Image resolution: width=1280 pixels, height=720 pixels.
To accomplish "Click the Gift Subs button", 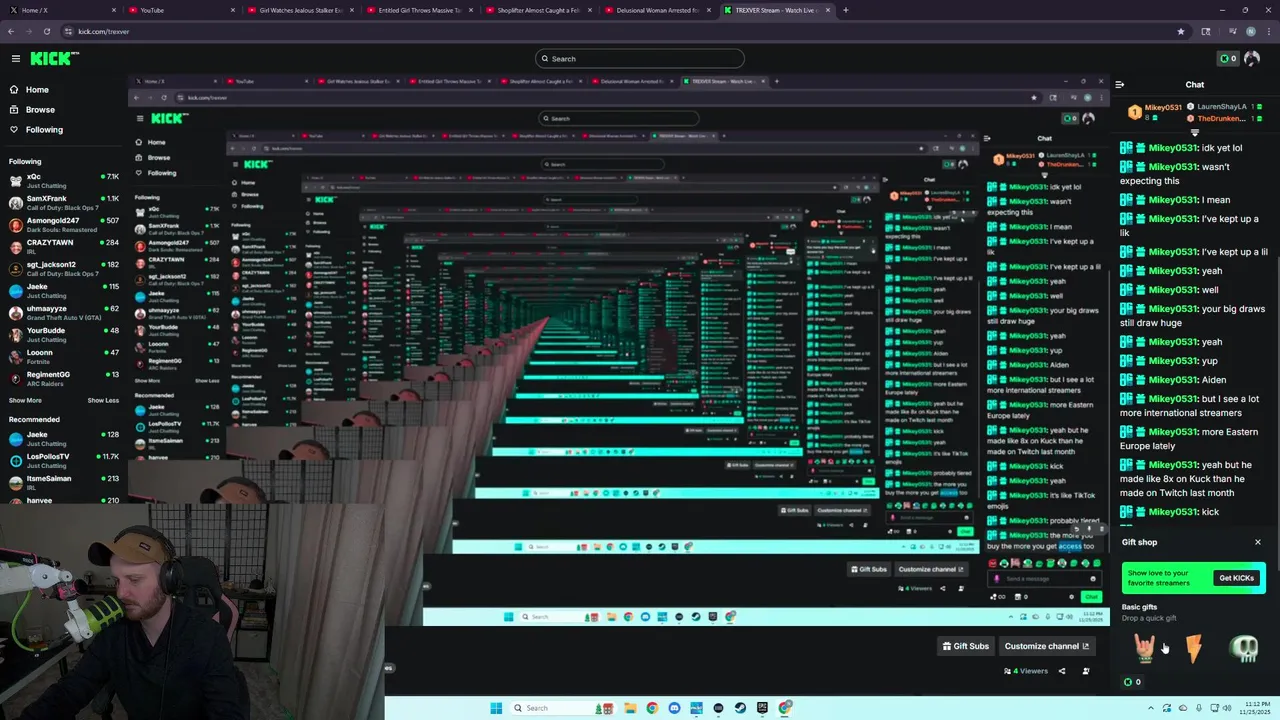I will tap(966, 646).
